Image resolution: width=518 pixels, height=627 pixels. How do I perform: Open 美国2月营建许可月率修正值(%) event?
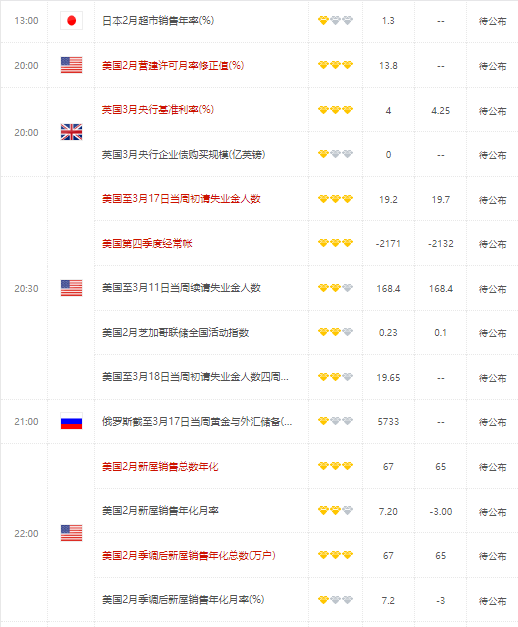173,65
